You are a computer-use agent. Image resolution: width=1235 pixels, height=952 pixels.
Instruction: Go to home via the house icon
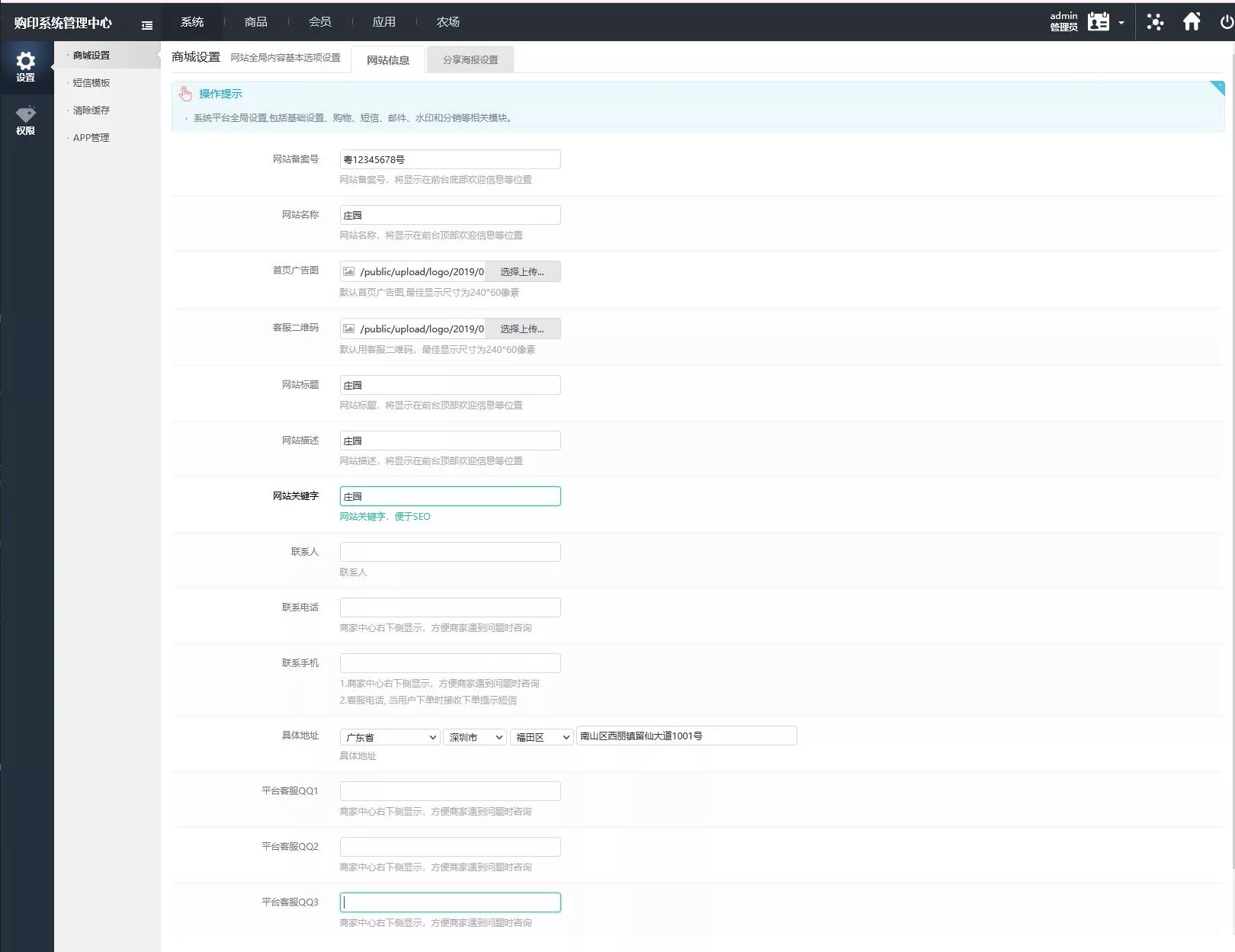(x=1192, y=22)
